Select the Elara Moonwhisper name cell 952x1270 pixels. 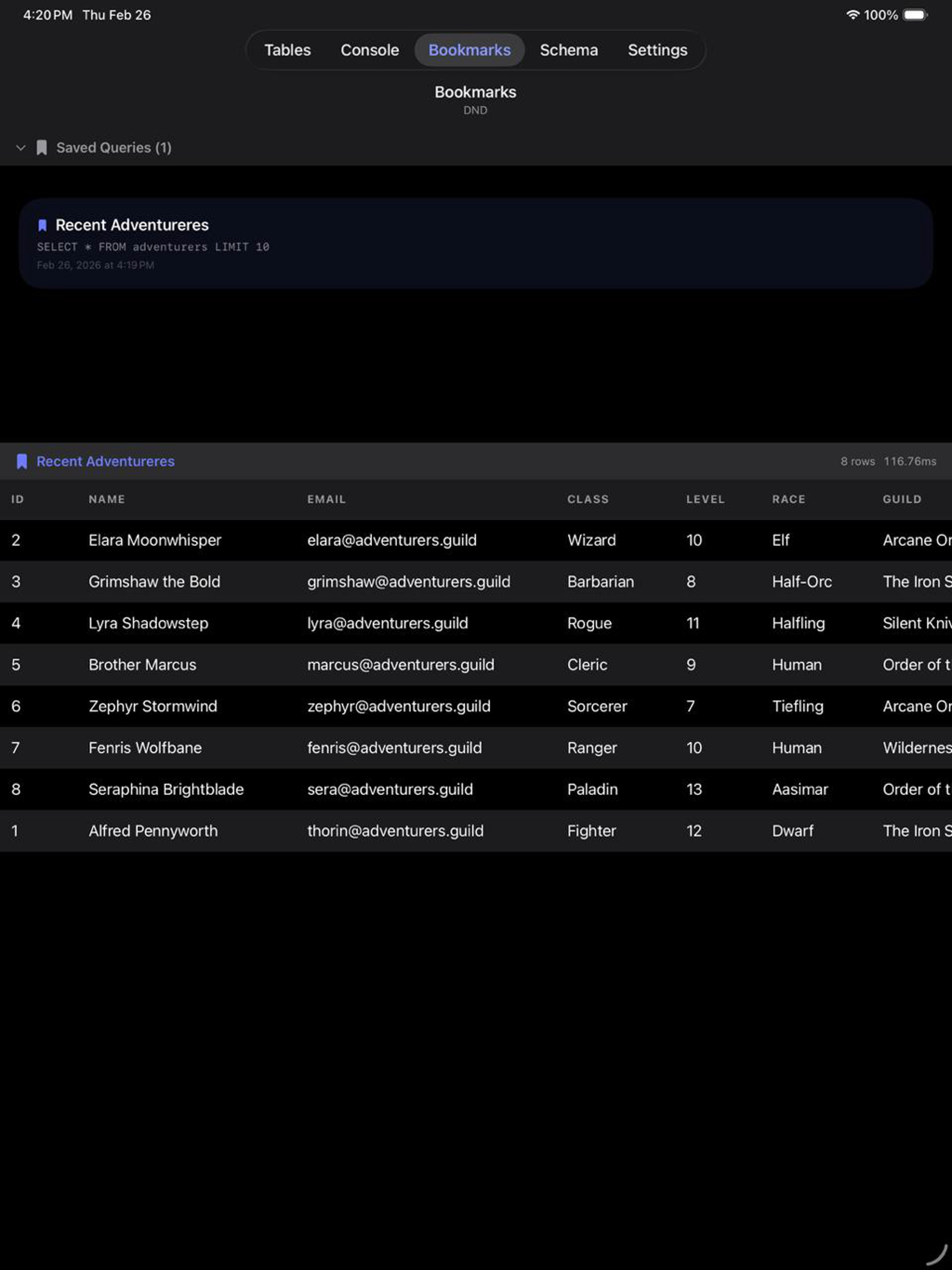pos(155,540)
